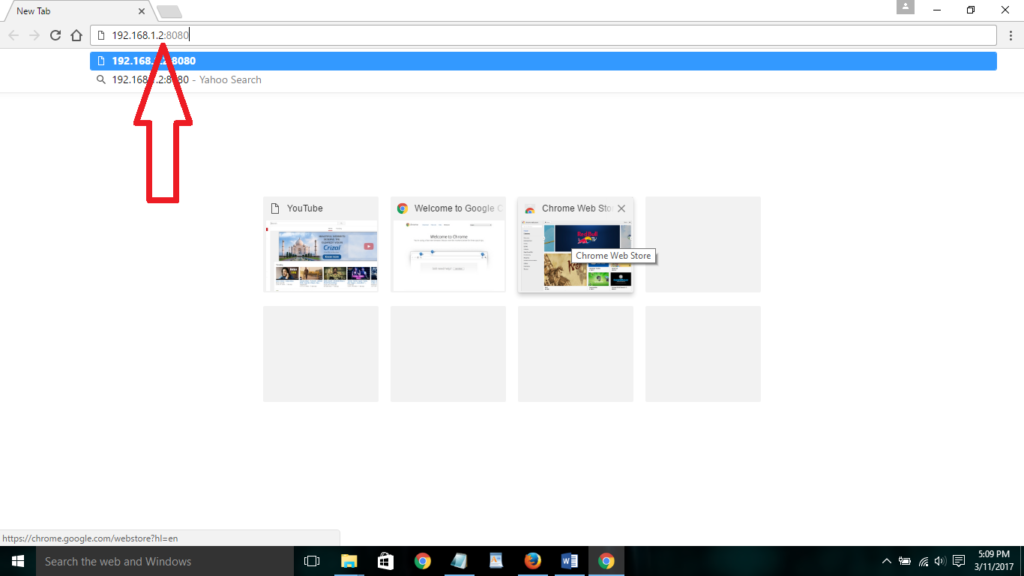Show hidden system tray icons chevron

(x=886, y=561)
